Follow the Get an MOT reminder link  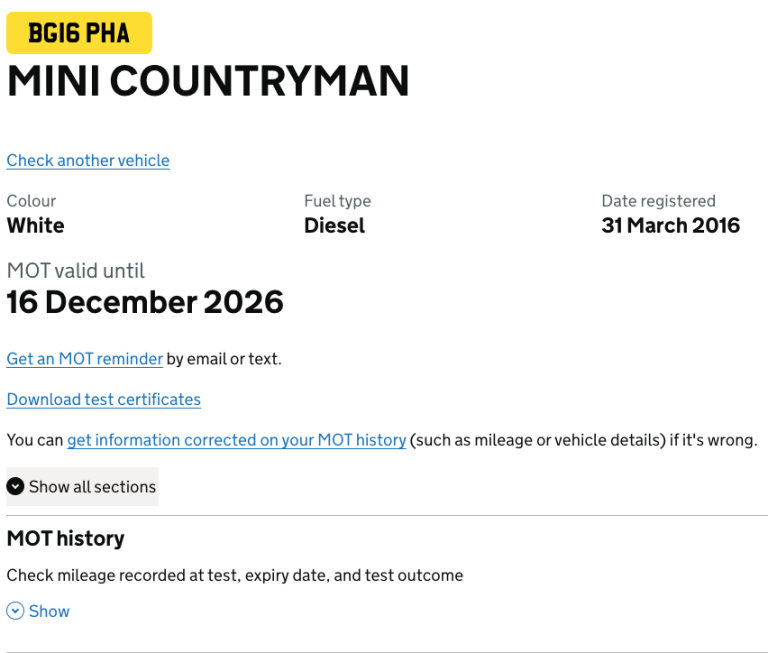click(85, 358)
